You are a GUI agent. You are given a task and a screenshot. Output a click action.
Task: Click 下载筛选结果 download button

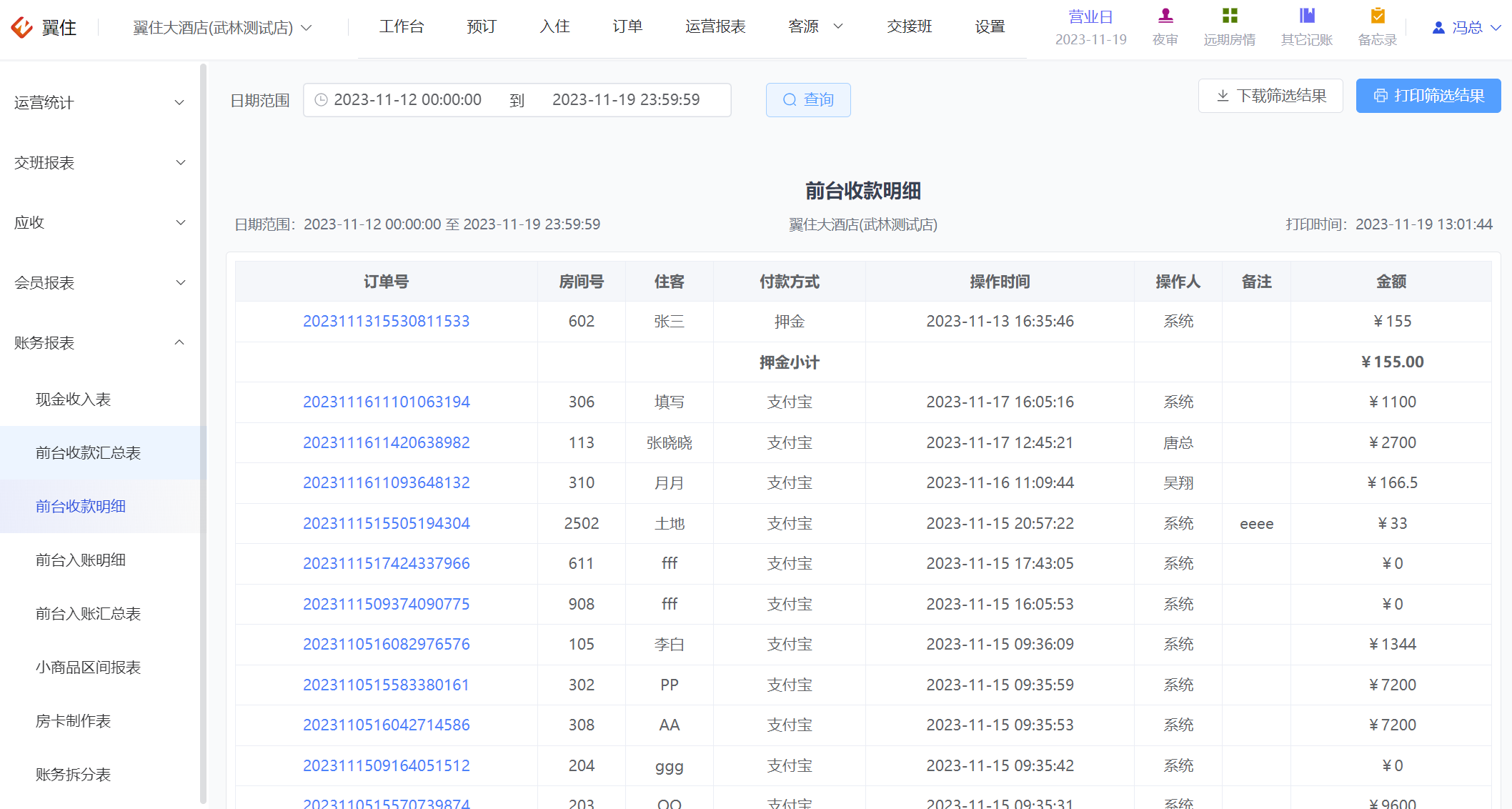point(1270,96)
